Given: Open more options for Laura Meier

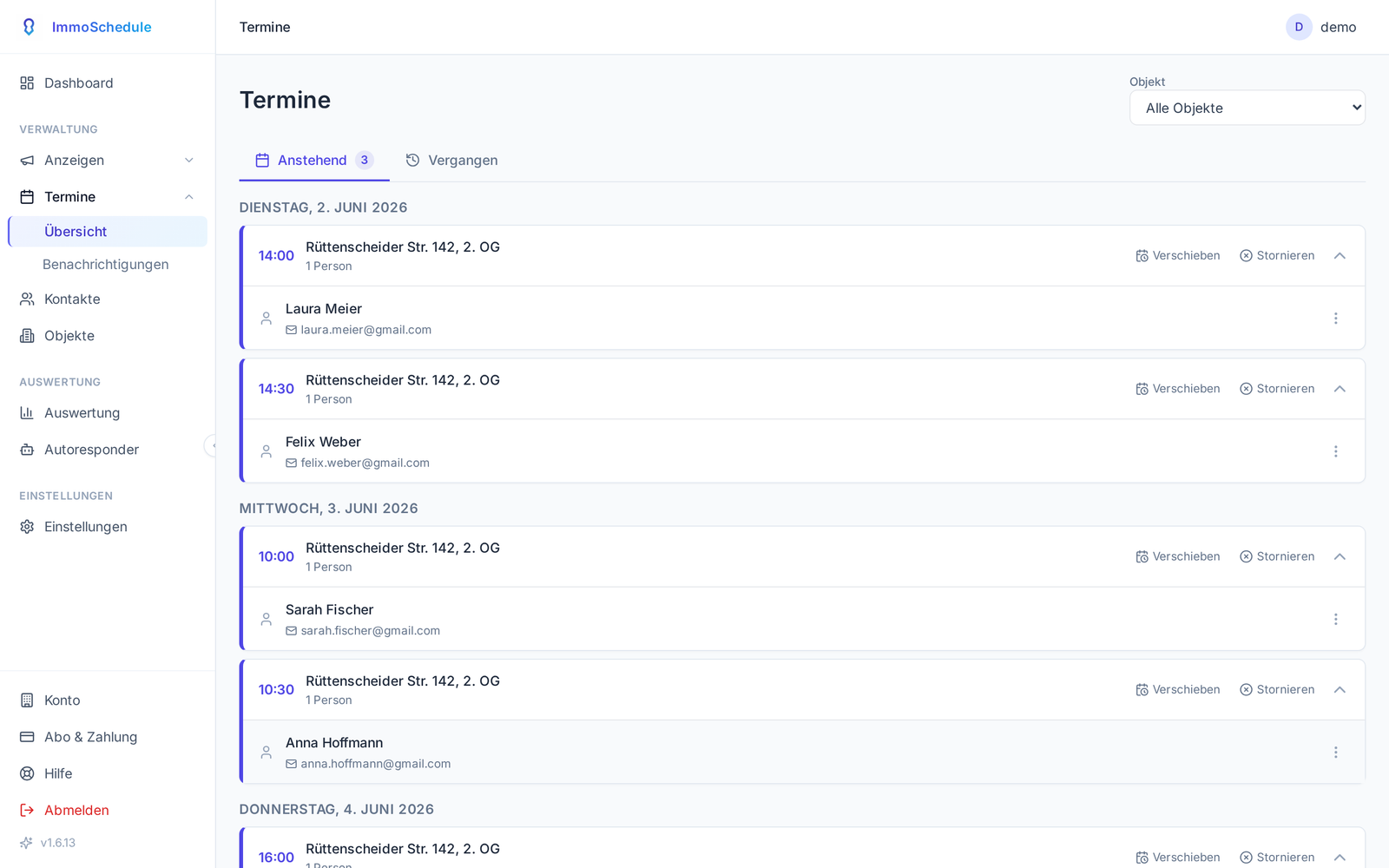Looking at the screenshot, I should pos(1335,319).
